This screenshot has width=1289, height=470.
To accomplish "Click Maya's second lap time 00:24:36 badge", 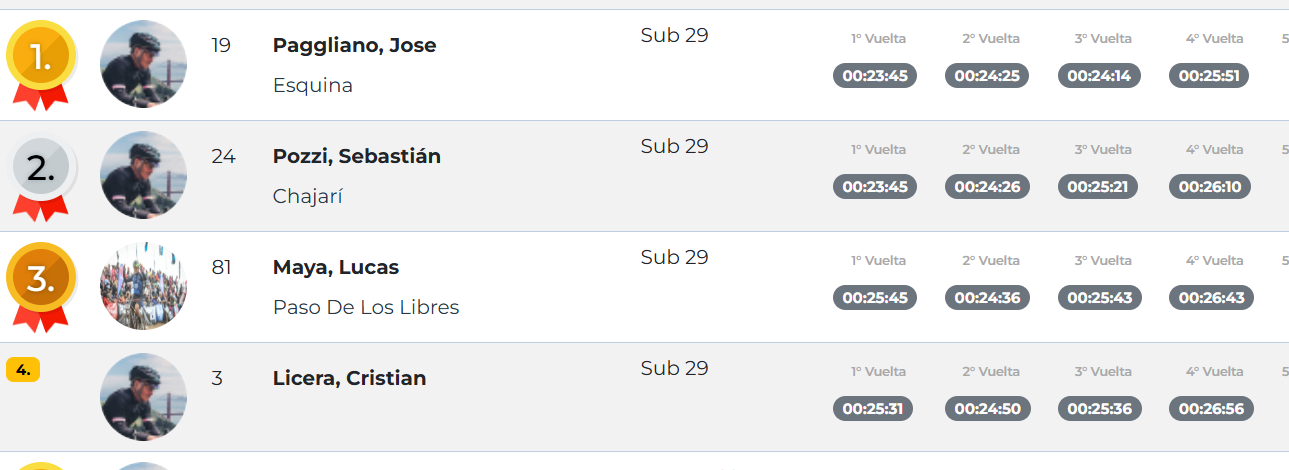I will 987,298.
